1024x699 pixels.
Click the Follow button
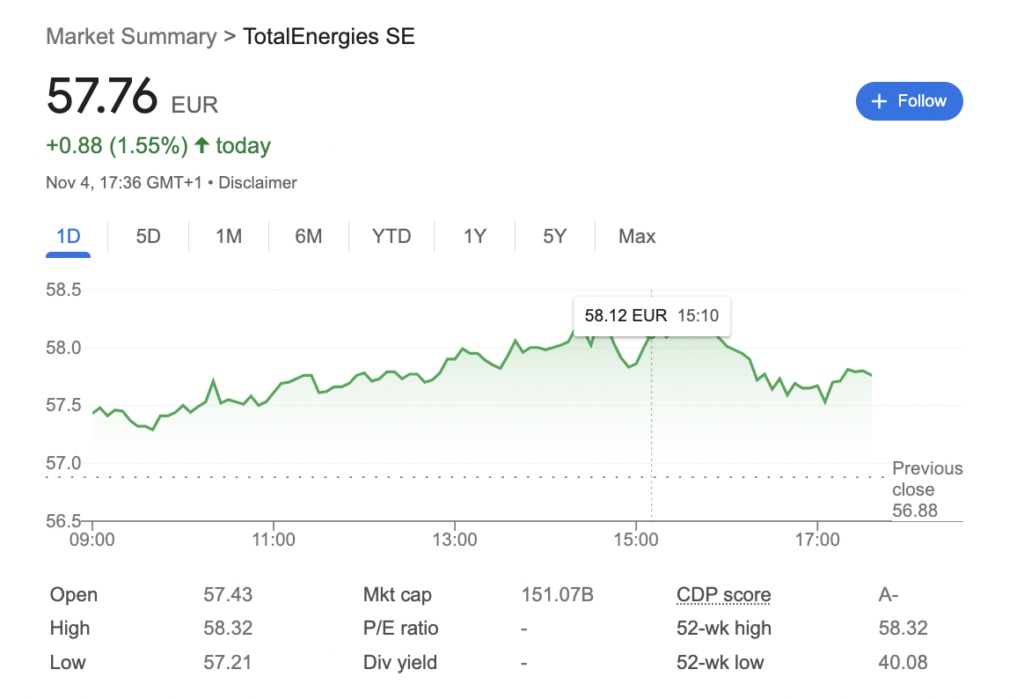(x=909, y=101)
